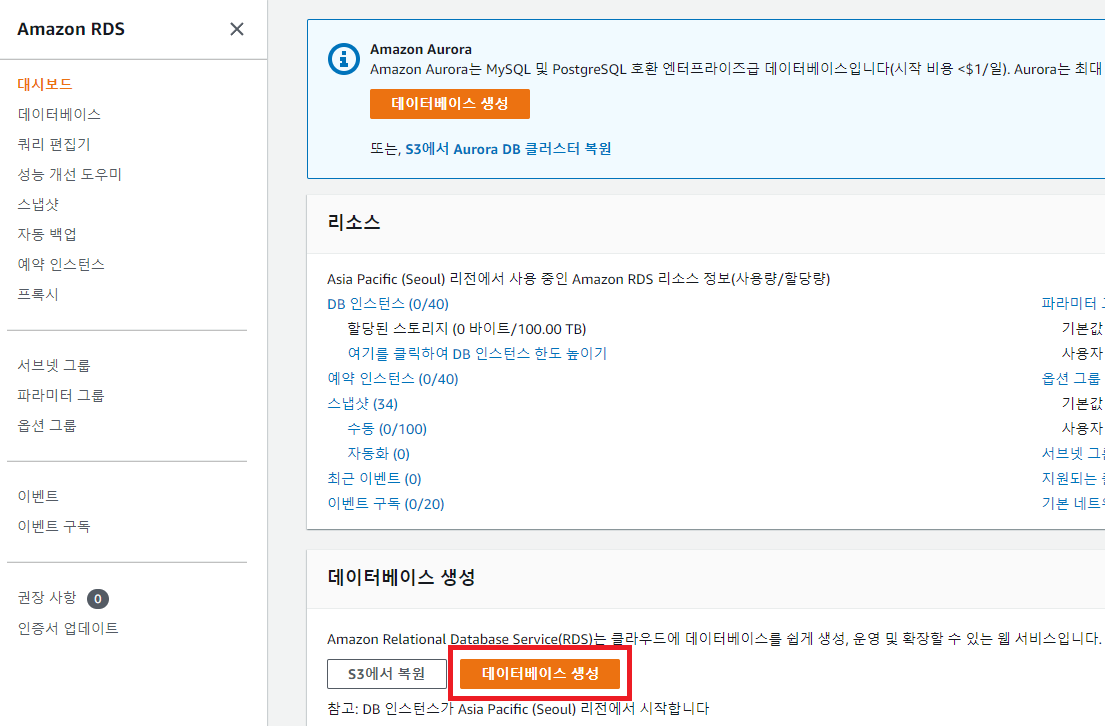Close the Amazon RDS sidebar panel

(237, 29)
